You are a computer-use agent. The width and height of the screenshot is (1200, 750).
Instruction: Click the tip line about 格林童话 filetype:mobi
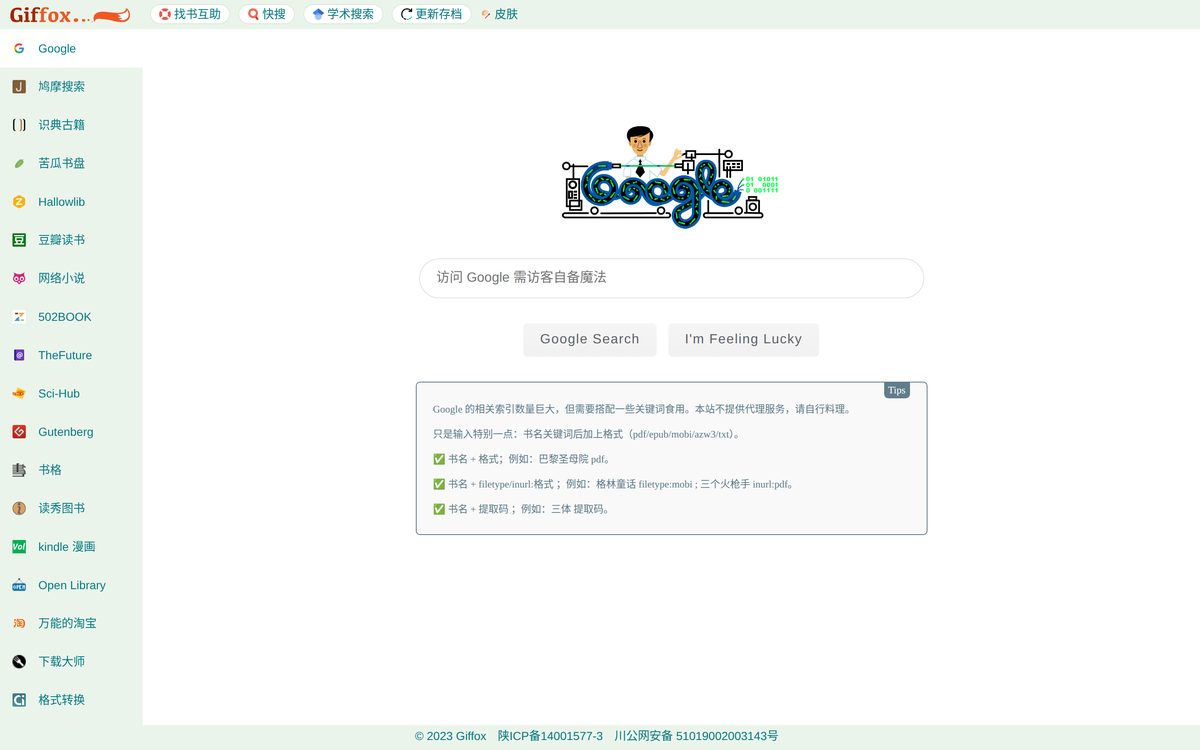coord(614,484)
